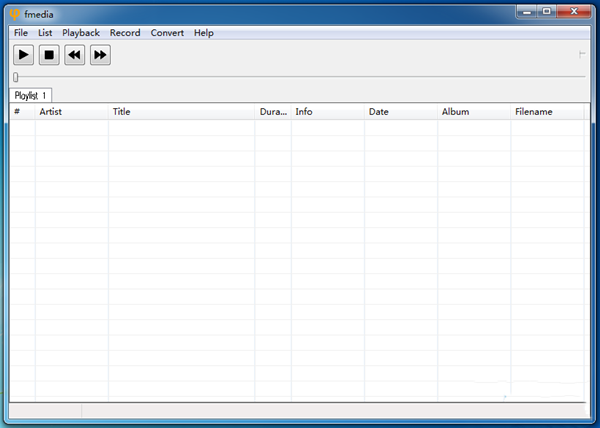Open the Convert menu
This screenshot has width=600, height=428.
(167, 33)
